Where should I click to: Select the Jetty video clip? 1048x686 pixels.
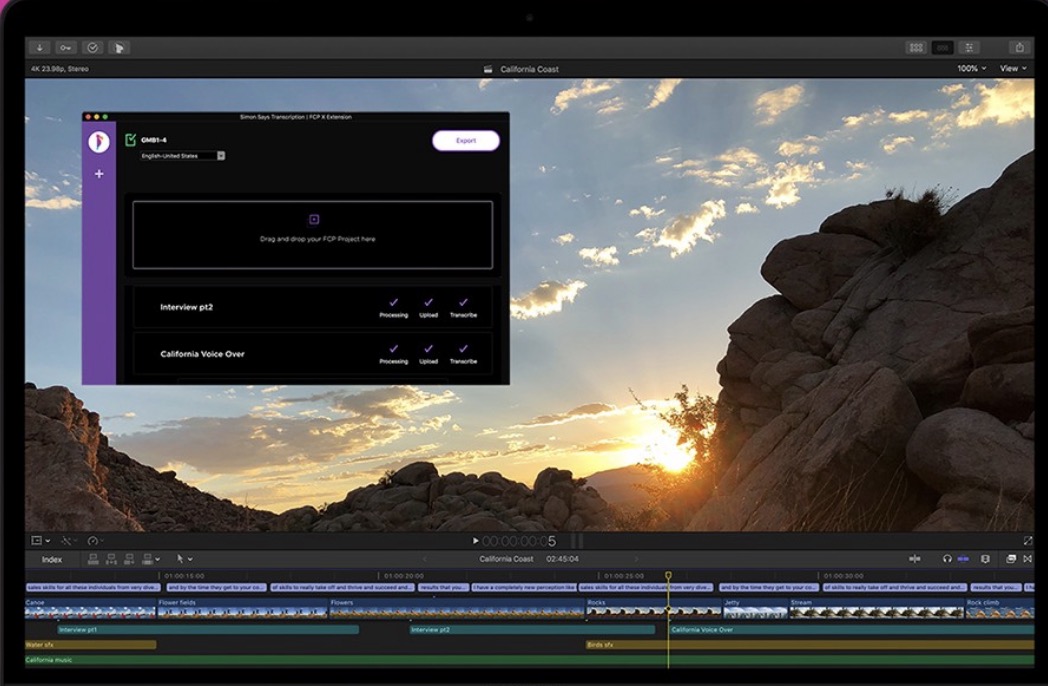point(755,608)
